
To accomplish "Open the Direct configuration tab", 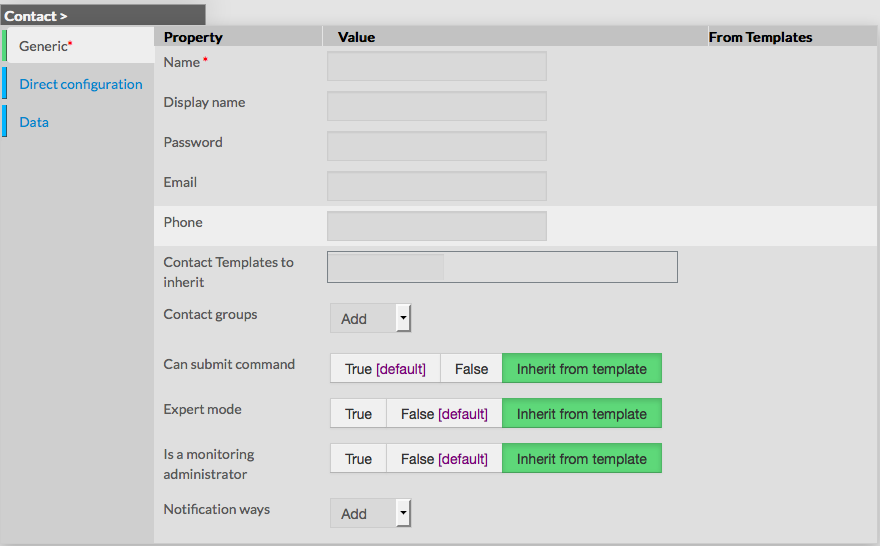I will pos(80,84).
